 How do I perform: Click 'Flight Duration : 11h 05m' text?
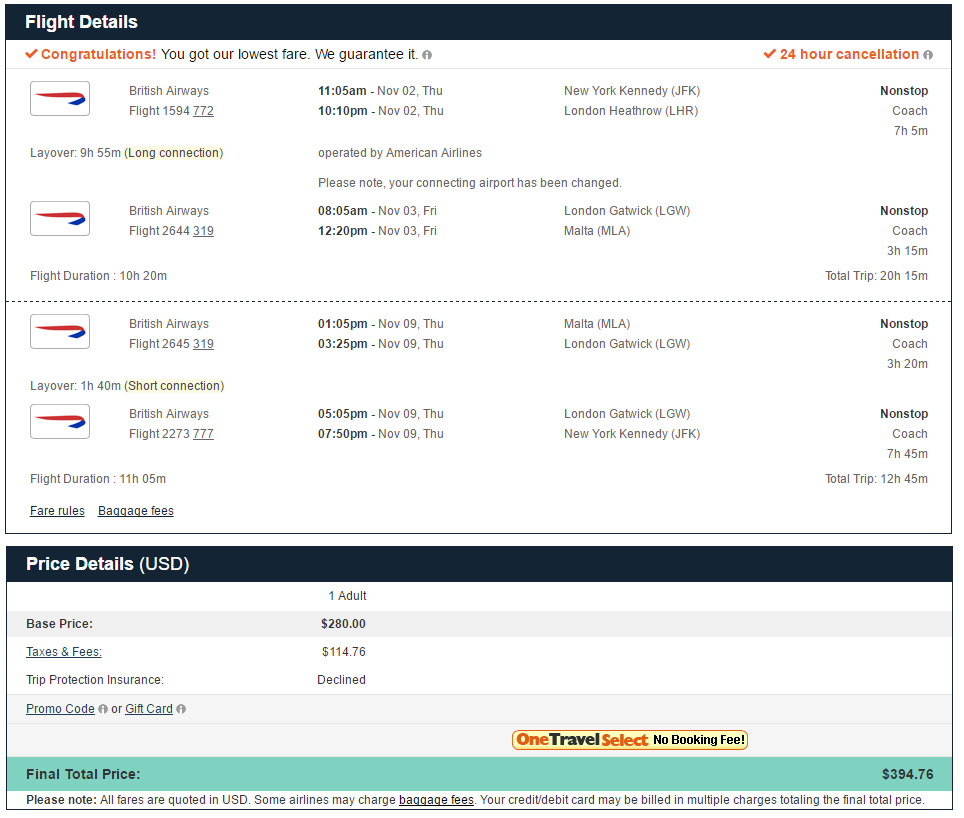click(x=98, y=478)
